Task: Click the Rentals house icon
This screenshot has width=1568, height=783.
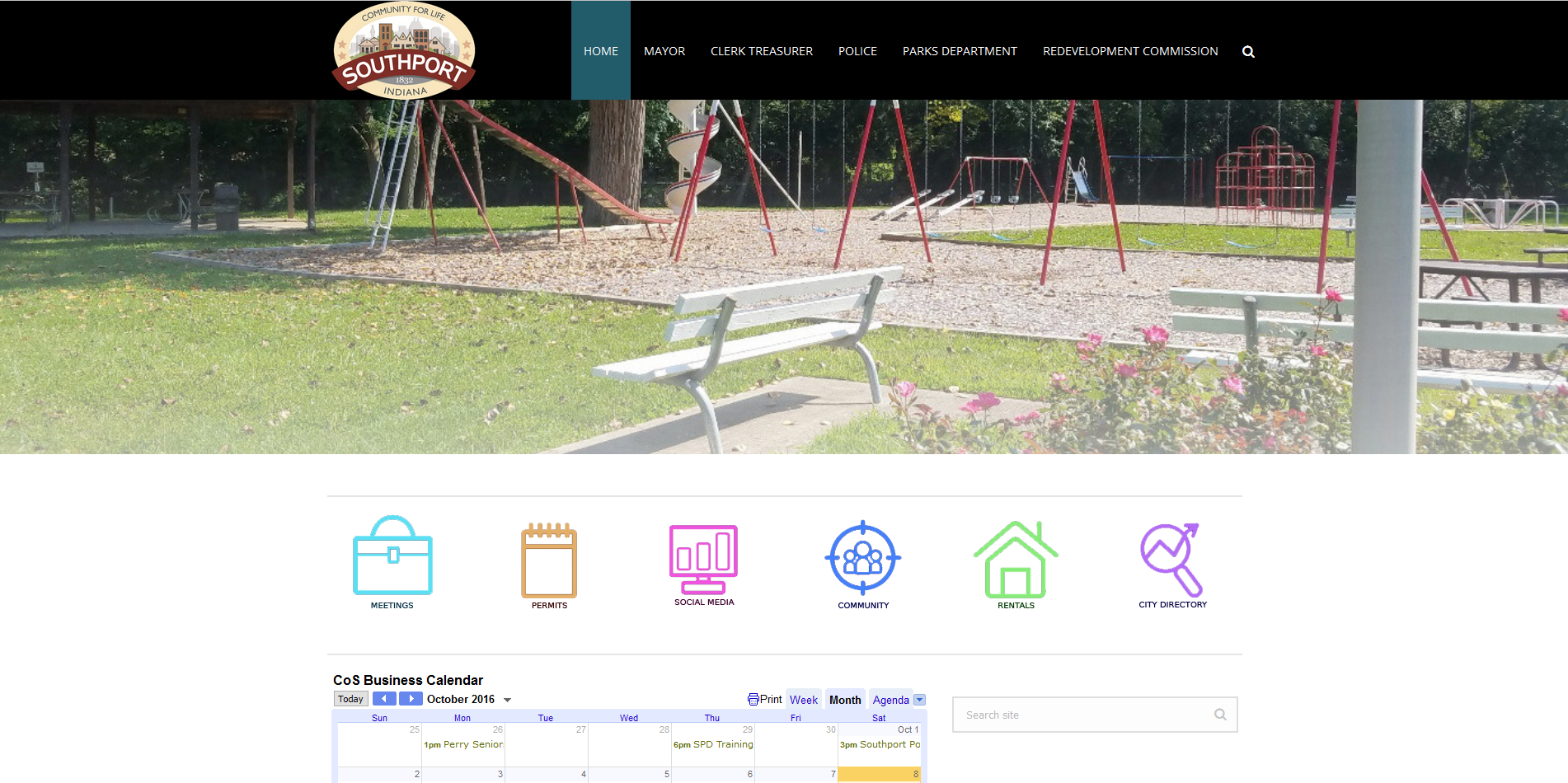Action: coord(1016,560)
